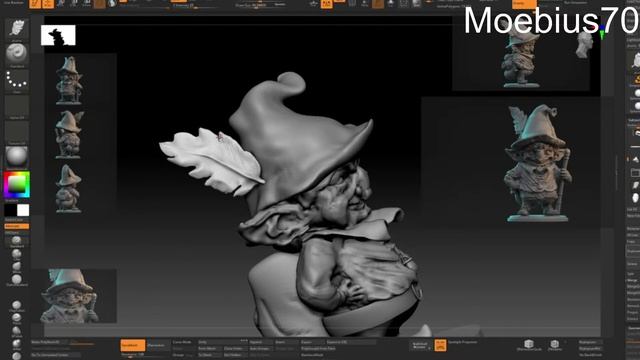Click the sphere icon right of brown swatch
Screen dimensions: 640x360
112,4
